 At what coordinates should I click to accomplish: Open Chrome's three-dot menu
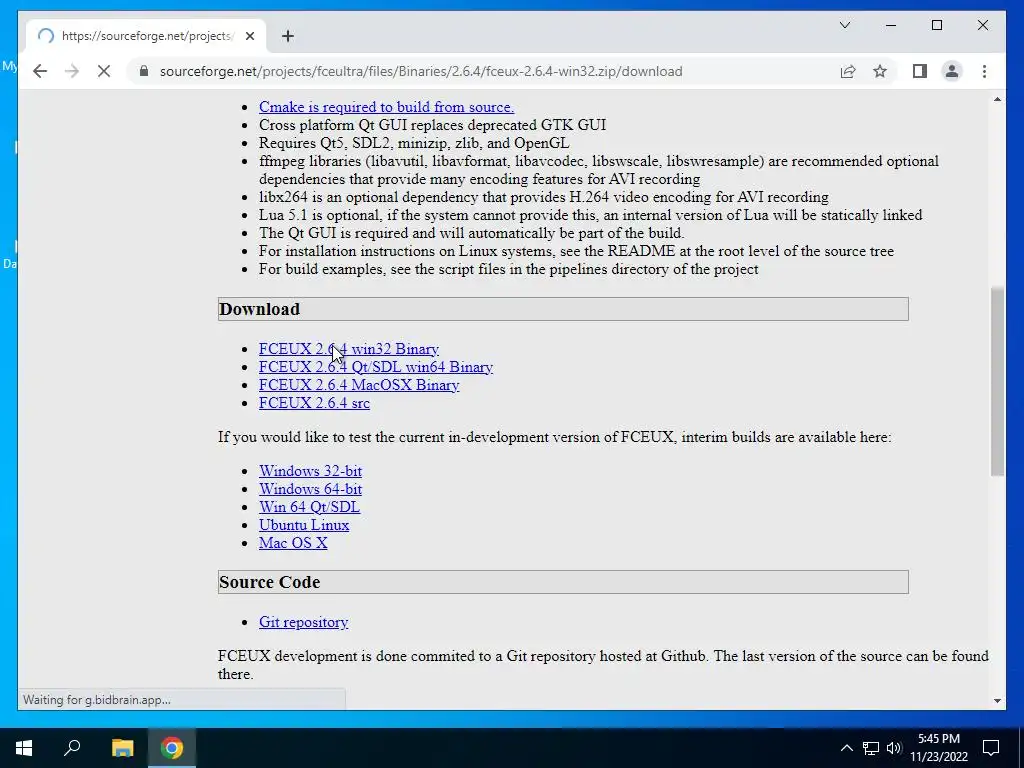coord(984,71)
